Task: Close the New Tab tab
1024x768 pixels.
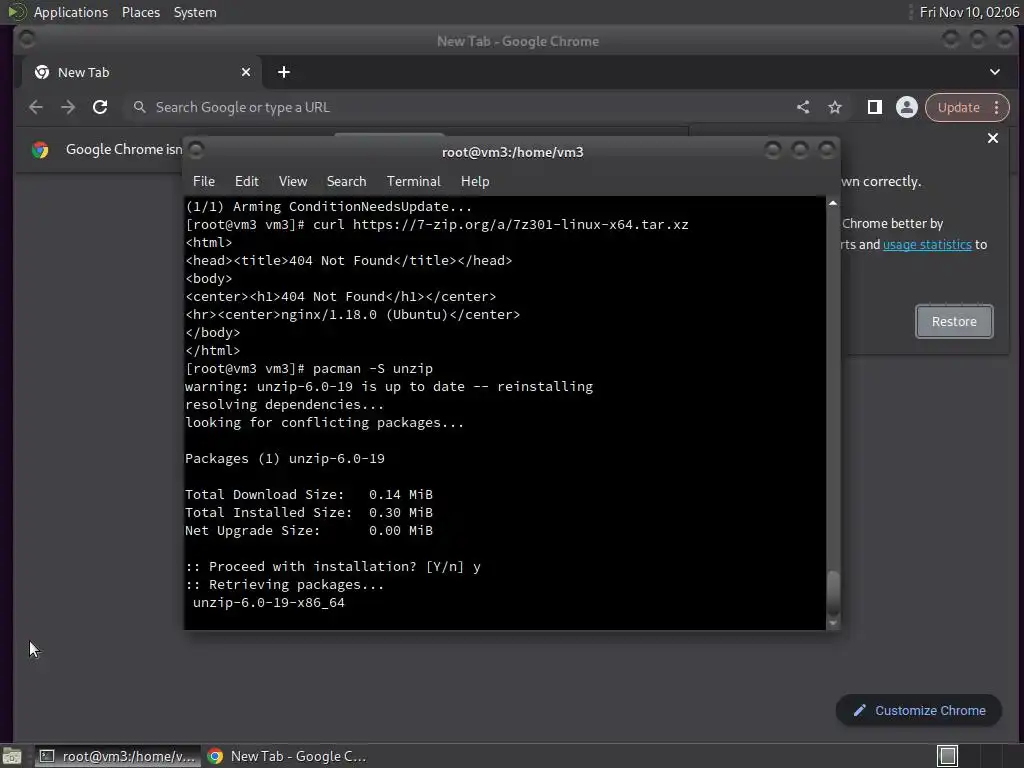Action: tap(246, 72)
